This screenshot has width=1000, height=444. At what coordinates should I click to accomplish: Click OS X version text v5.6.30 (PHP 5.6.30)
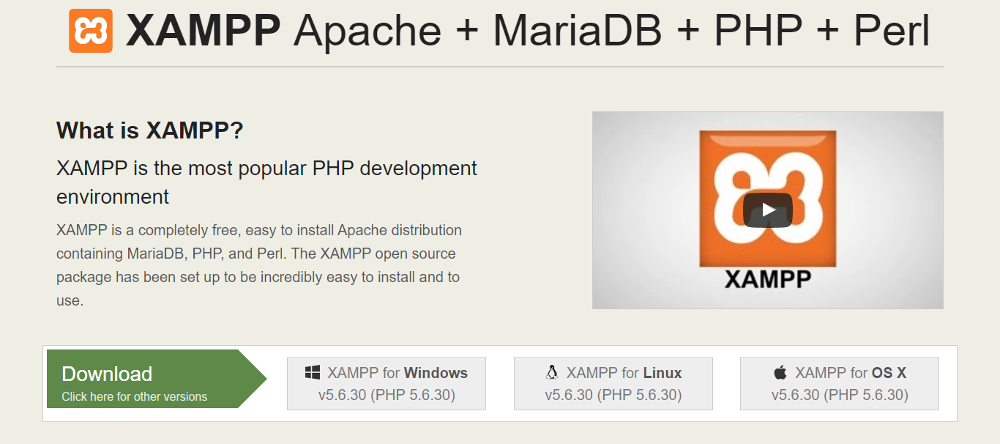coord(839,396)
